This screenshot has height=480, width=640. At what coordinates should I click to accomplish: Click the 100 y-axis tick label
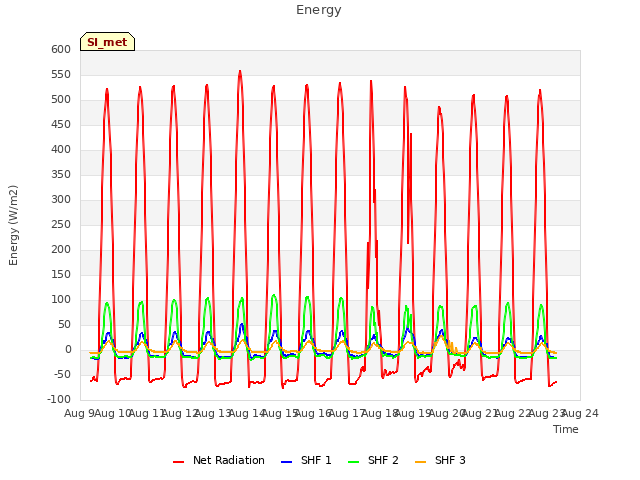[x=61, y=300]
